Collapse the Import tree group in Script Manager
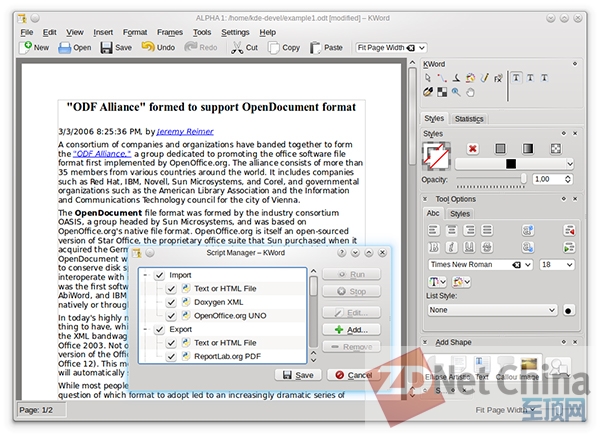Screen dimensions: 600x435 [145, 275]
